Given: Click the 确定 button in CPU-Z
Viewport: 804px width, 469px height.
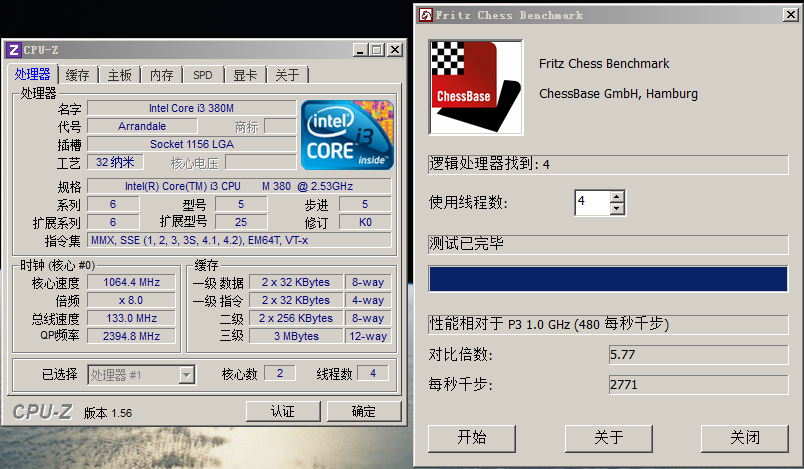Looking at the screenshot, I should click(364, 412).
